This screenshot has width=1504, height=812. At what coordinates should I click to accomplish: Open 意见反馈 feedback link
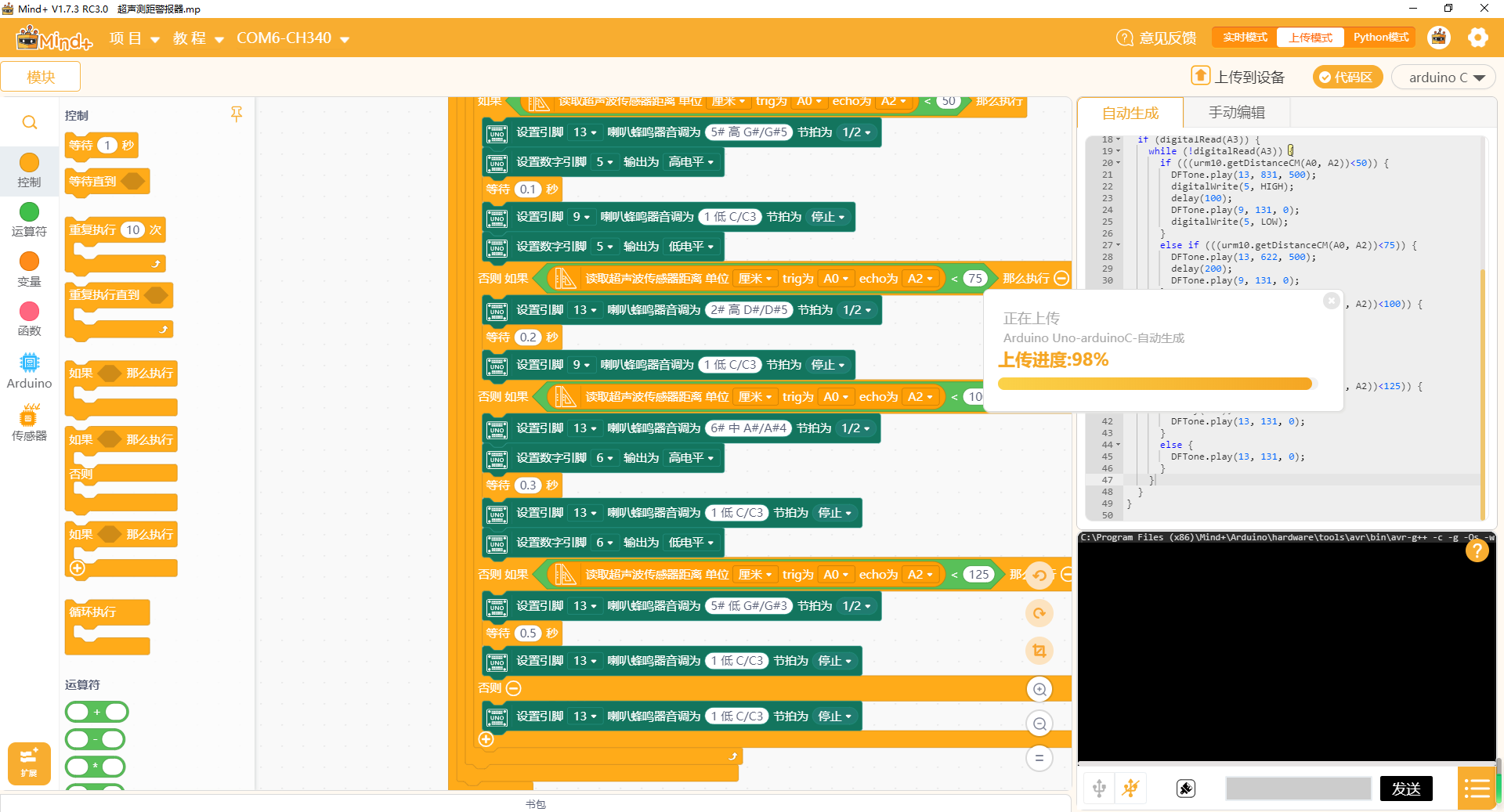(1156, 38)
